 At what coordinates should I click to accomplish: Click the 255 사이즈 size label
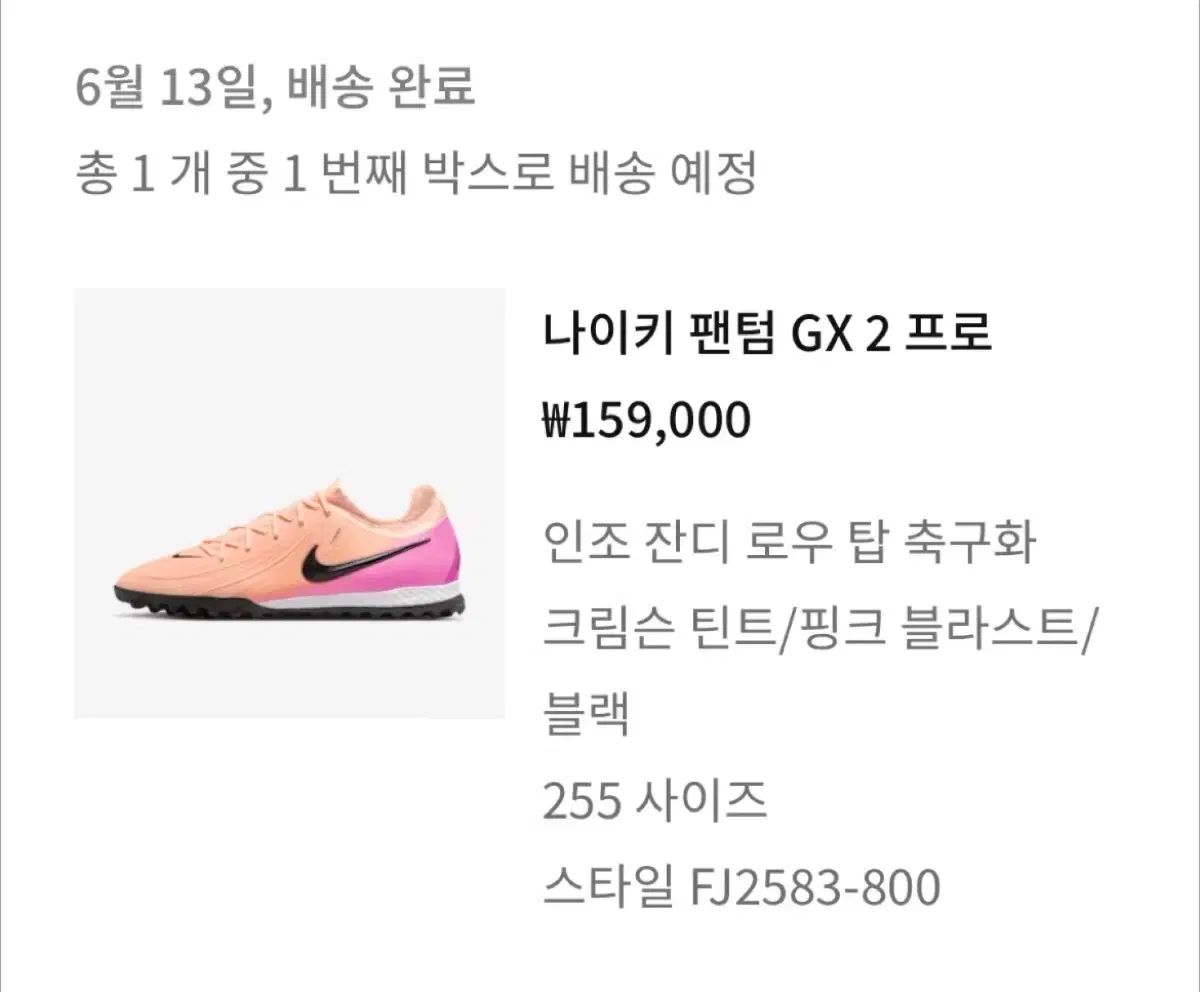(x=655, y=801)
